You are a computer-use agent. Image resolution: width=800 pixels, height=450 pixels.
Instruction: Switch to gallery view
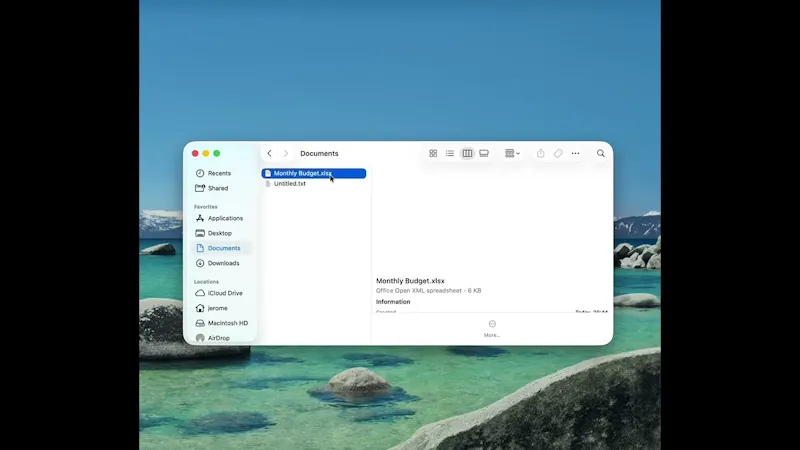coord(484,153)
